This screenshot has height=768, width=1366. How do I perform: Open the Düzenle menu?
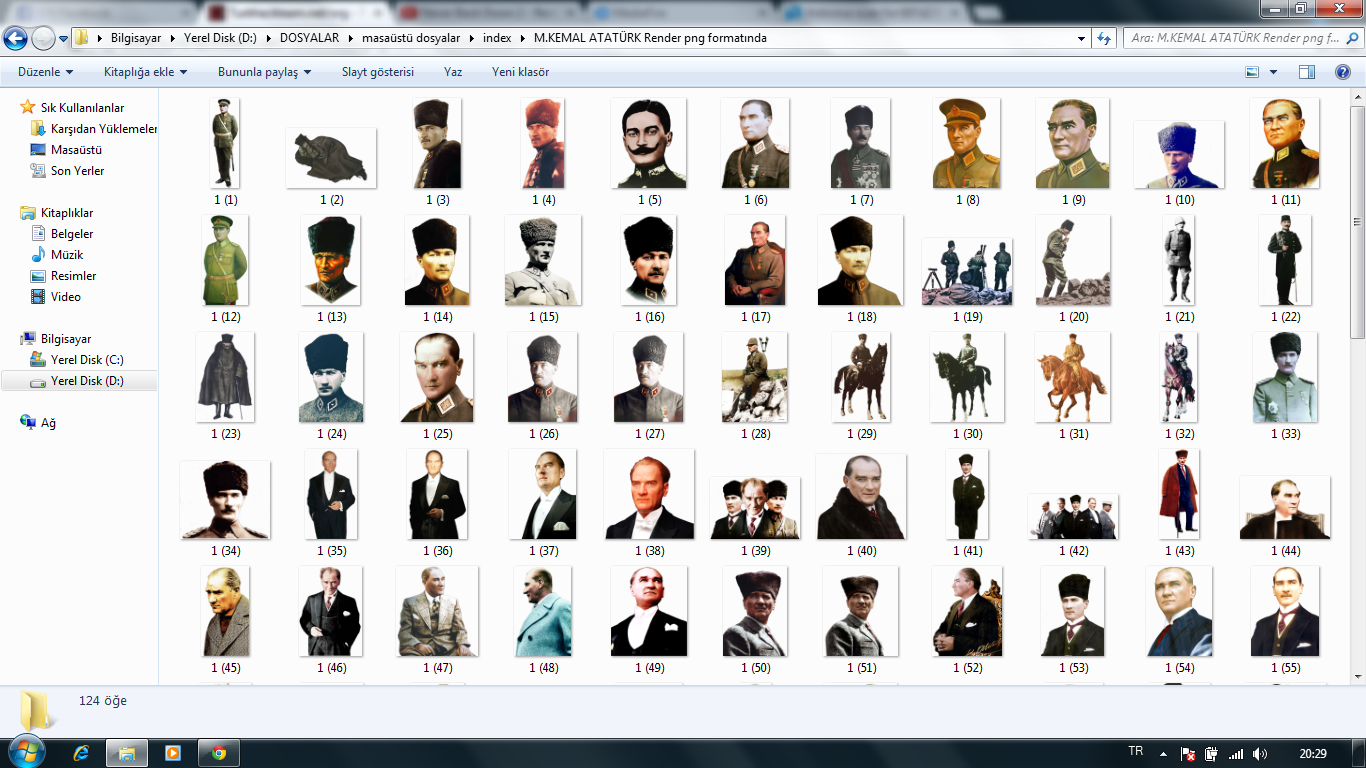click(x=45, y=72)
